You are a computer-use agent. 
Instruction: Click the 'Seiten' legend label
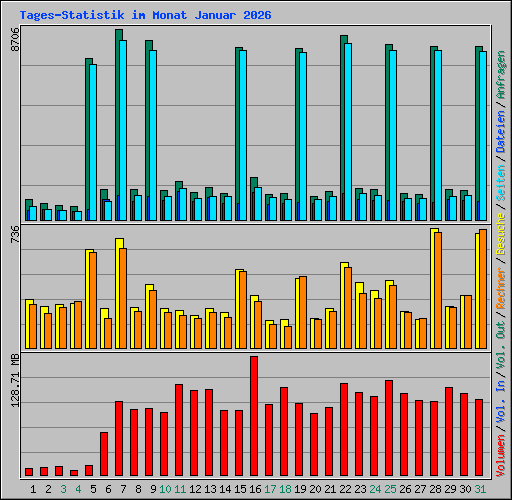(501, 183)
